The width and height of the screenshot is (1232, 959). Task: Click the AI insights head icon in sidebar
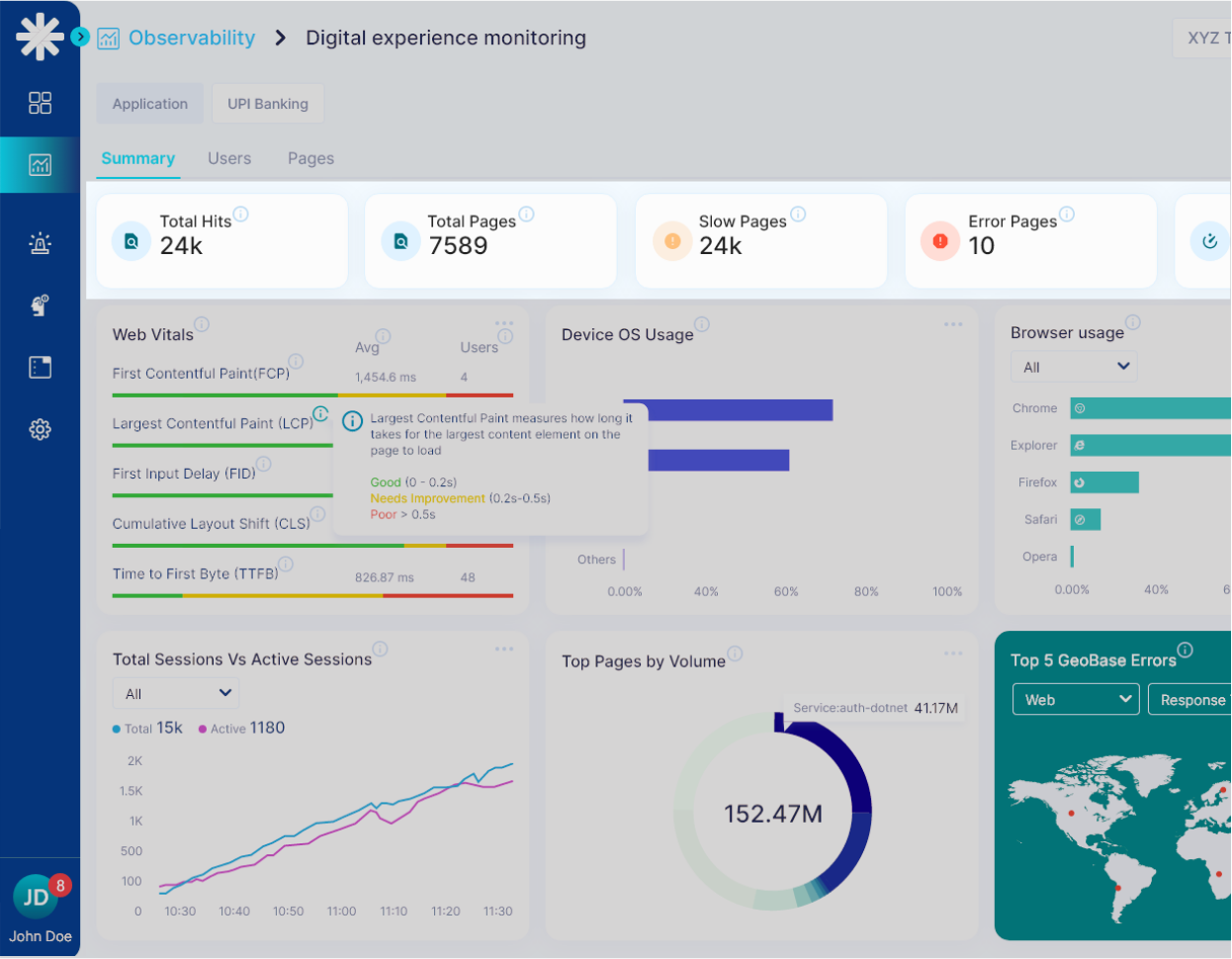pos(40,305)
